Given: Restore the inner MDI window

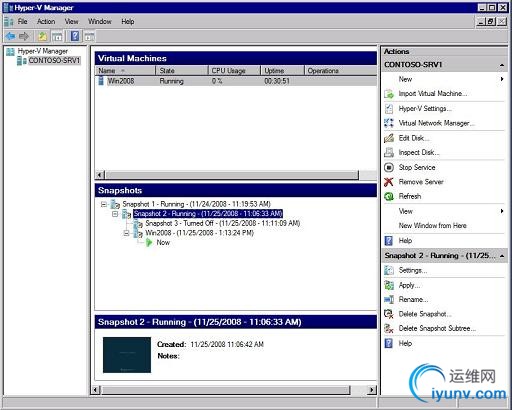Looking at the screenshot, I should click(491, 22).
